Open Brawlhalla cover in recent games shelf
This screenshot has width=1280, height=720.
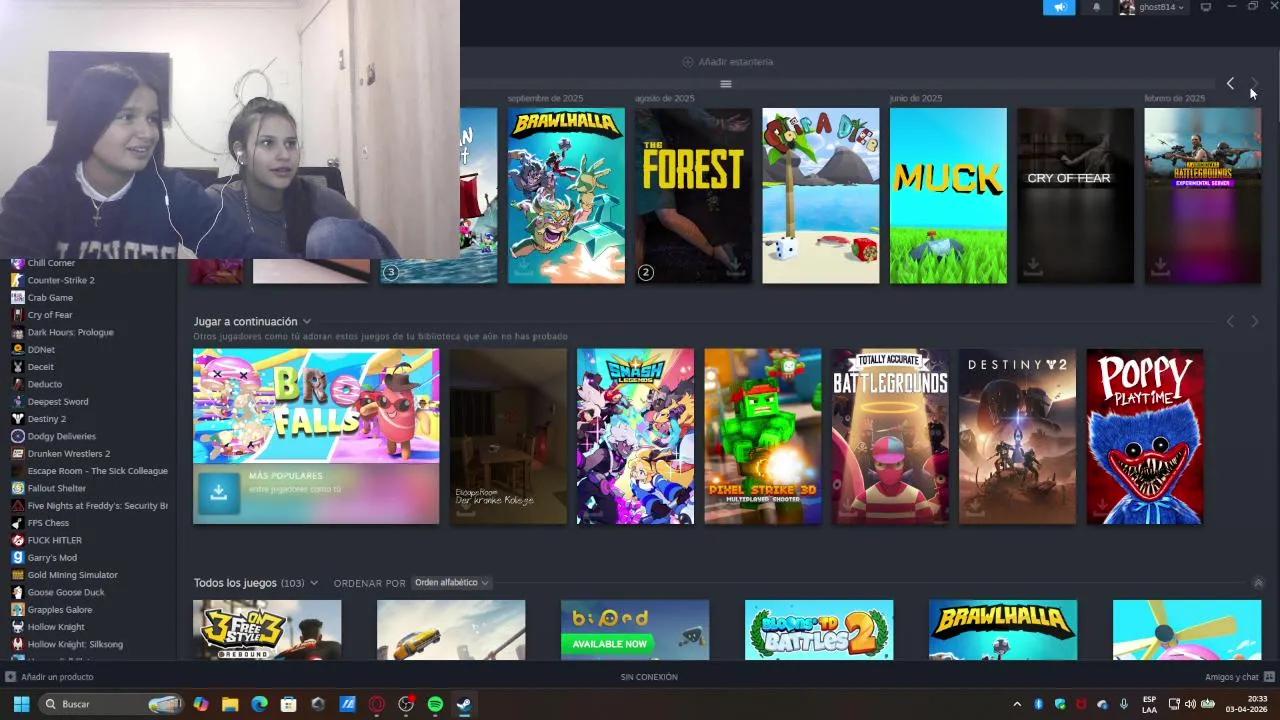(x=566, y=196)
